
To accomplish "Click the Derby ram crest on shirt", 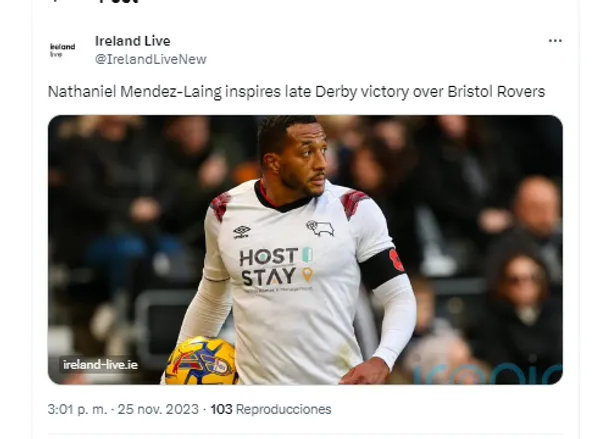I will tap(320, 228).
